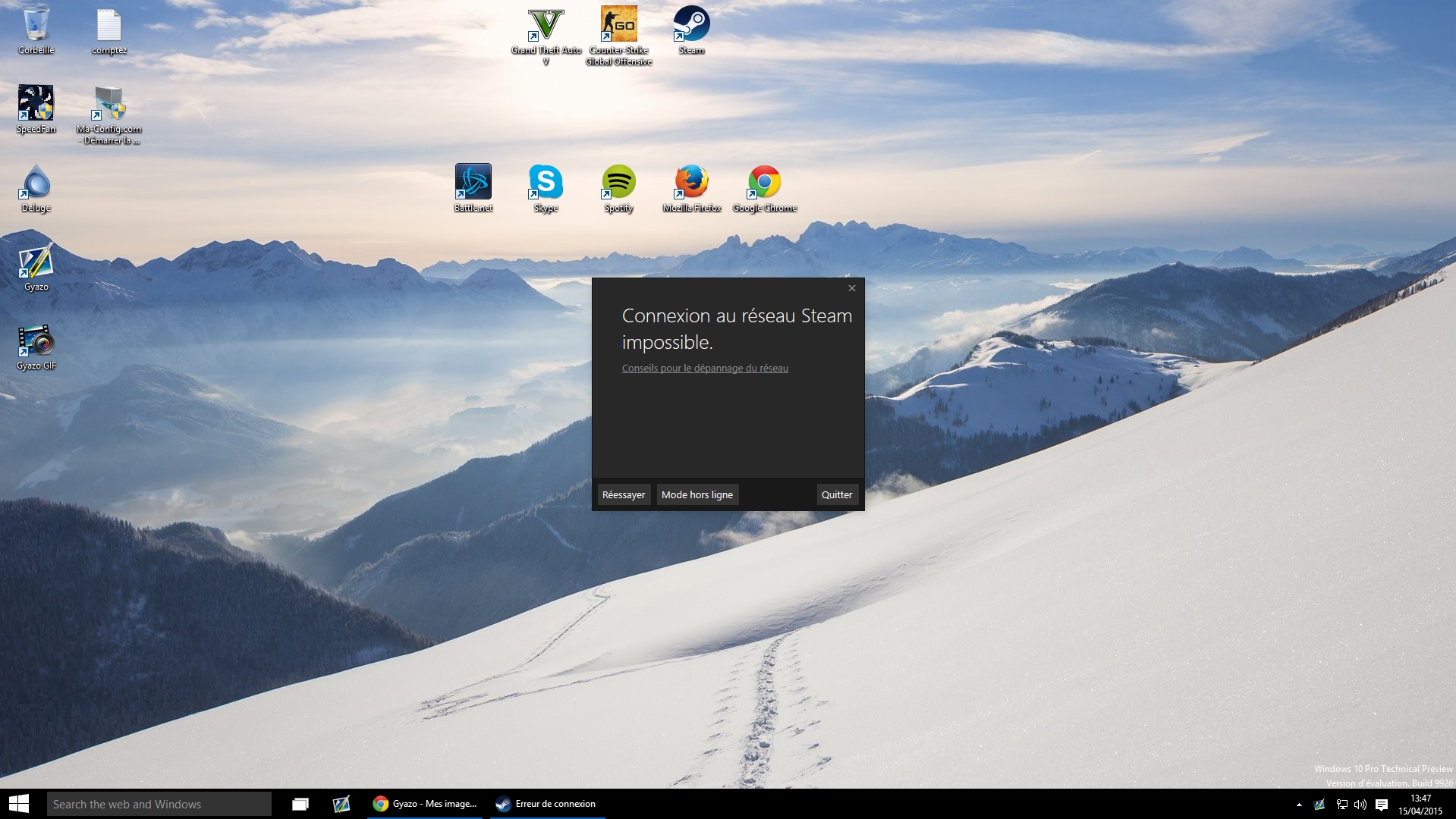This screenshot has height=819, width=1456.
Task: Select the Skype desktop icon
Action: pyautogui.click(x=546, y=188)
